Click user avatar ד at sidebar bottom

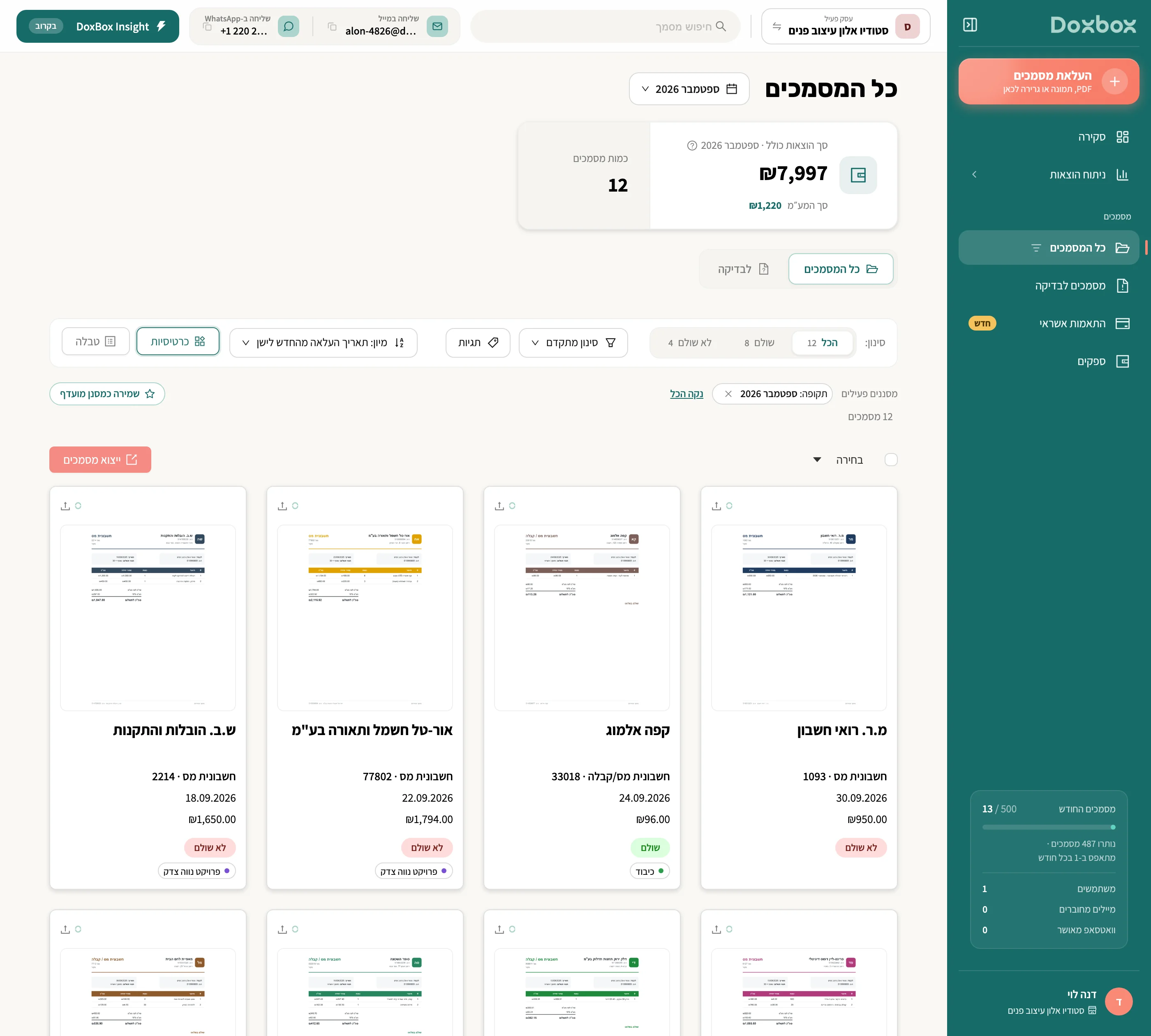tap(1119, 1001)
